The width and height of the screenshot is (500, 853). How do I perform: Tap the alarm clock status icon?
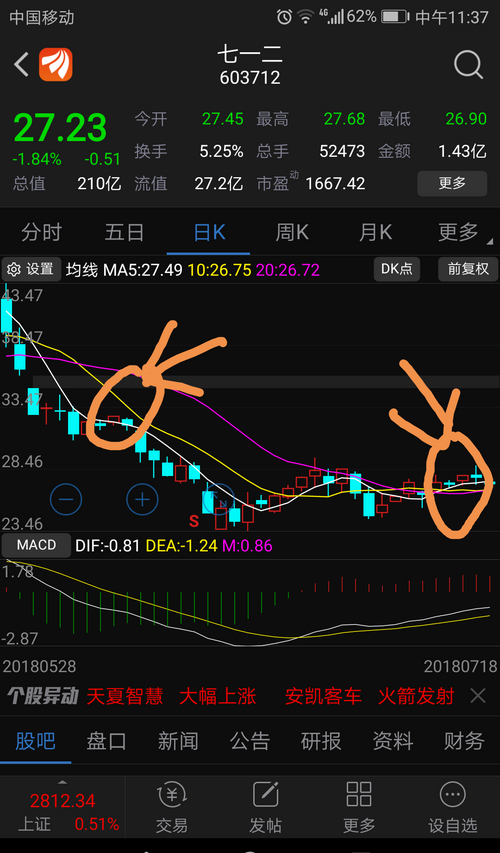[x=284, y=17]
